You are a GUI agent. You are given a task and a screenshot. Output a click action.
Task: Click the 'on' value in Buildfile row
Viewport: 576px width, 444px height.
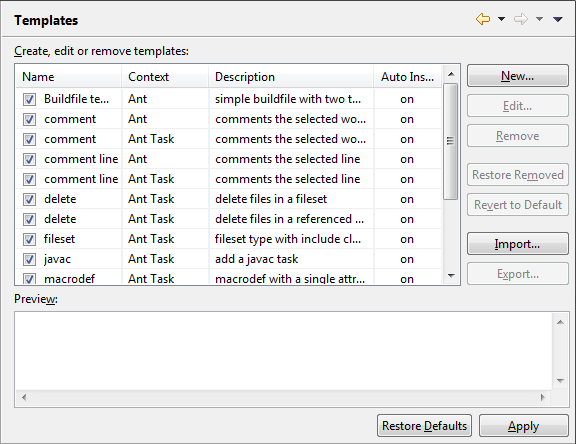click(407, 99)
